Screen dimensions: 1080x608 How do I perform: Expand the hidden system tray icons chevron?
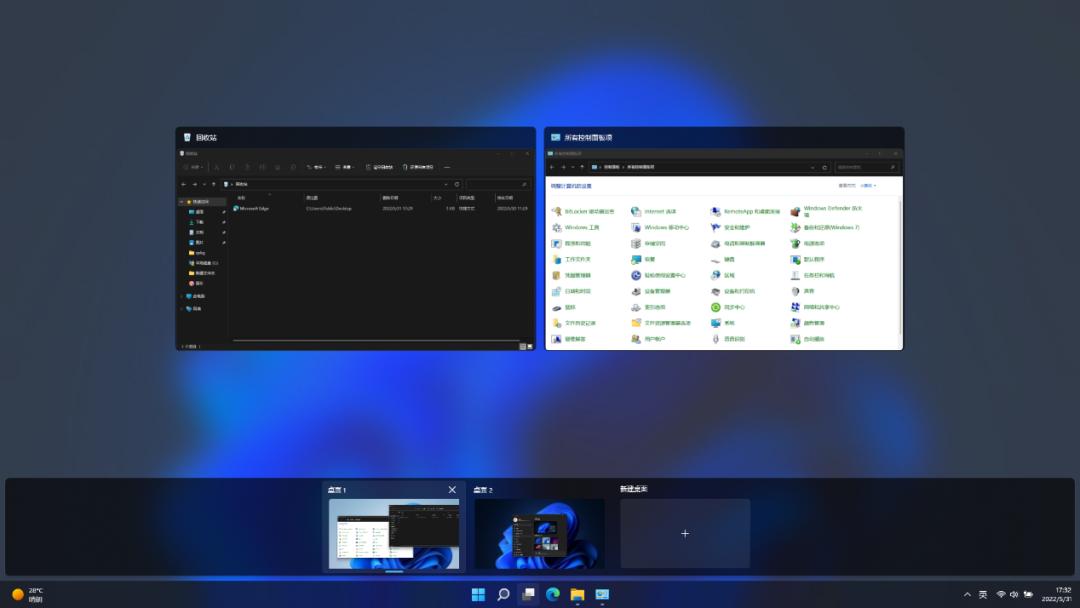click(x=967, y=594)
